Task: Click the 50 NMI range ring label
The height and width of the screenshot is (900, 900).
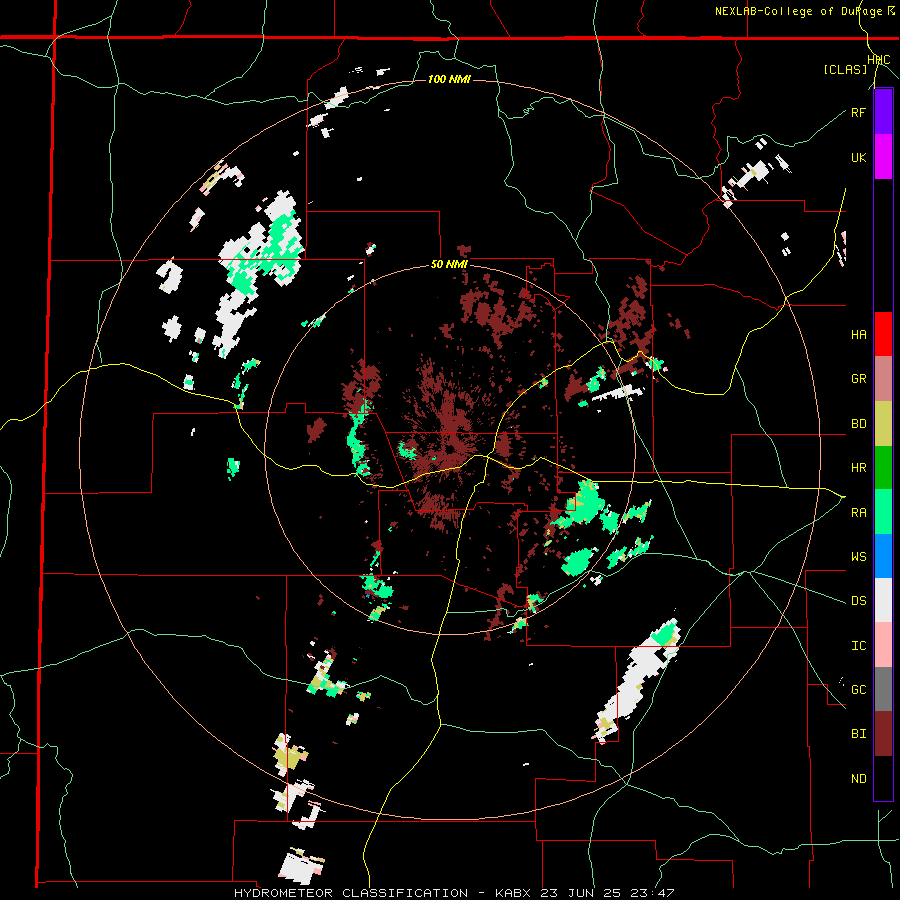Action: pyautogui.click(x=449, y=265)
